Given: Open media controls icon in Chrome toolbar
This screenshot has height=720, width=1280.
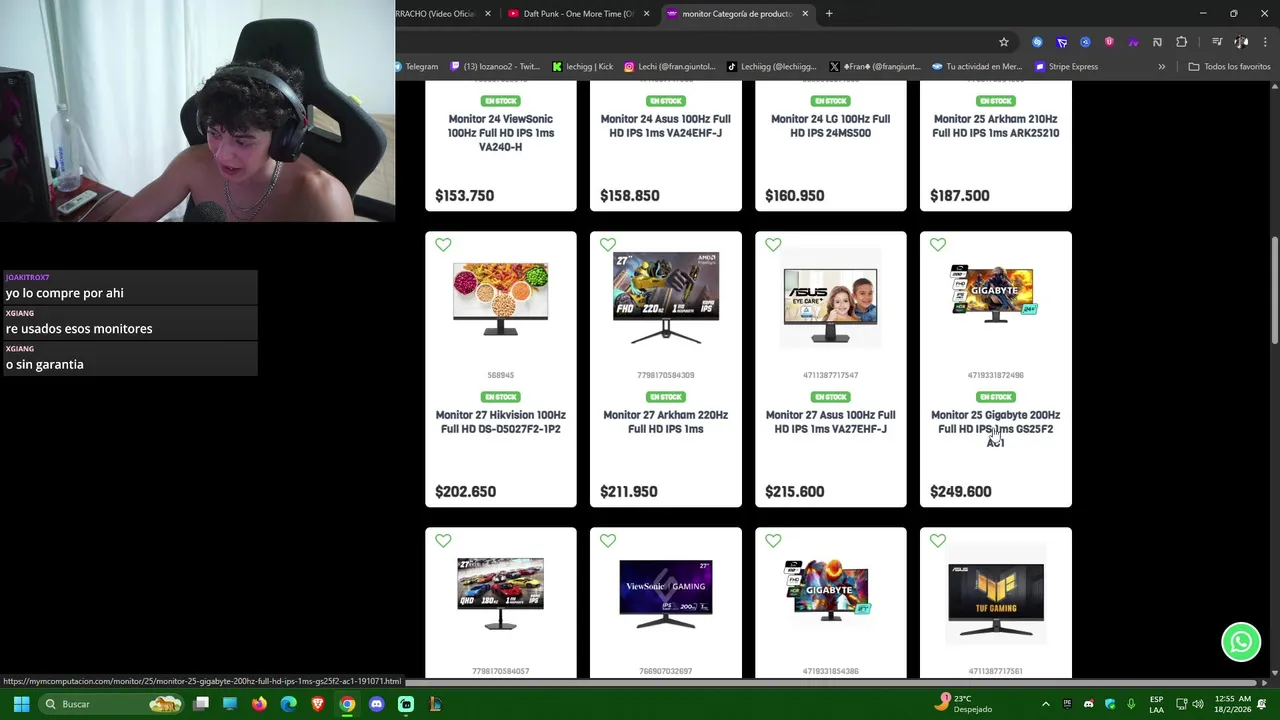Looking at the screenshot, I should [x=1217, y=42].
